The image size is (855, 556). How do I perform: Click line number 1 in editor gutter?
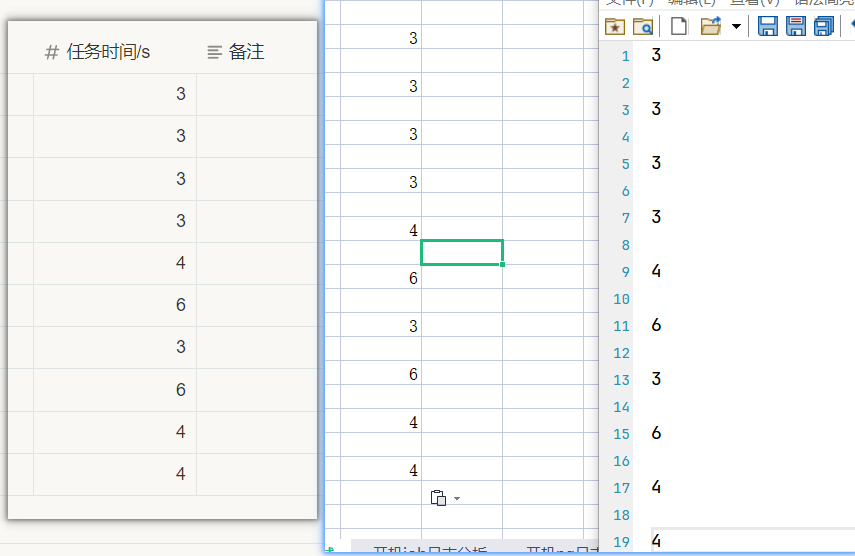click(625, 56)
